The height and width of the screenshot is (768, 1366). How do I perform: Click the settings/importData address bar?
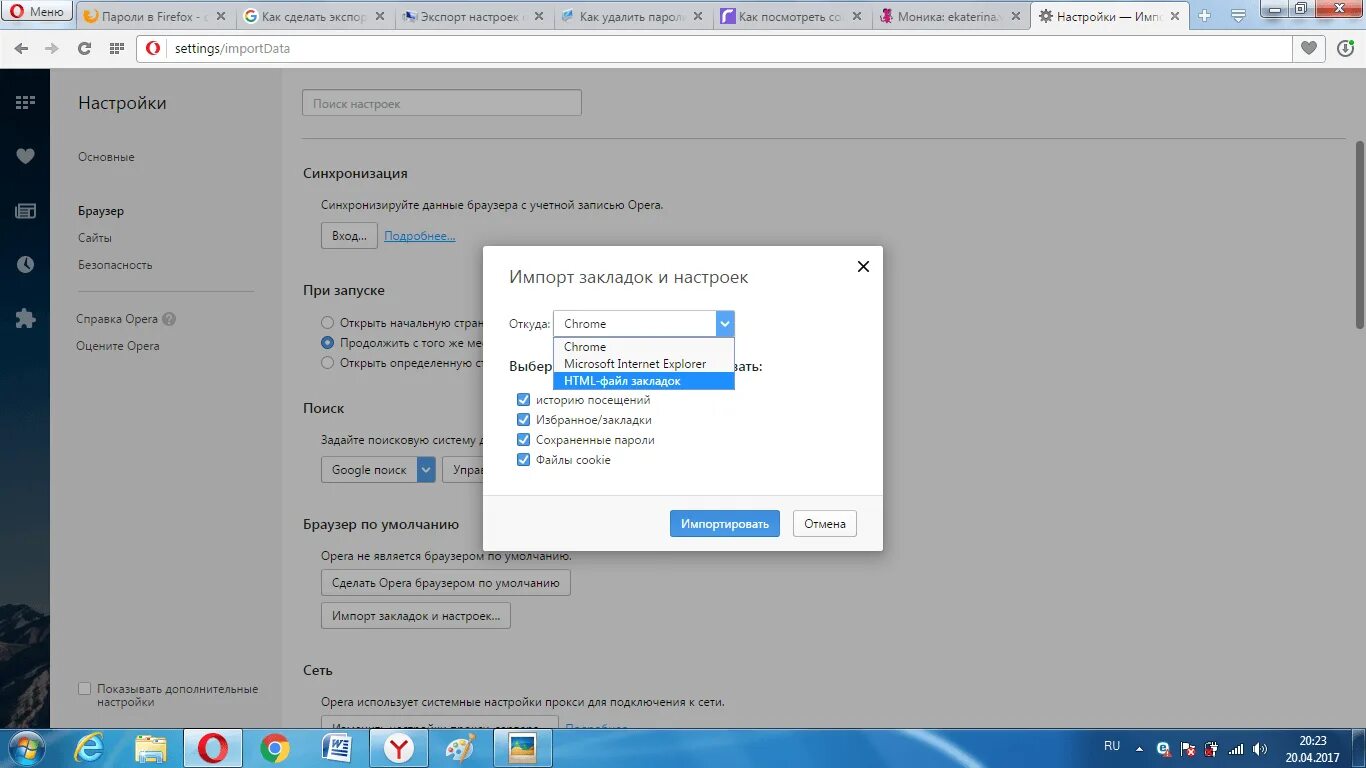coord(714,48)
